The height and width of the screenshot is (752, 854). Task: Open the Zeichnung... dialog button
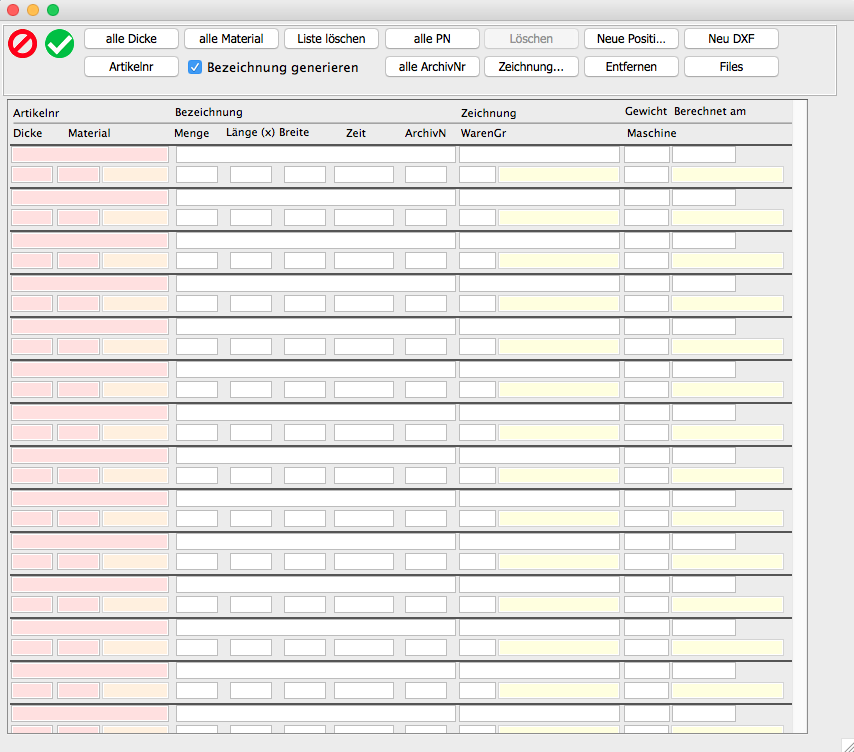point(531,67)
